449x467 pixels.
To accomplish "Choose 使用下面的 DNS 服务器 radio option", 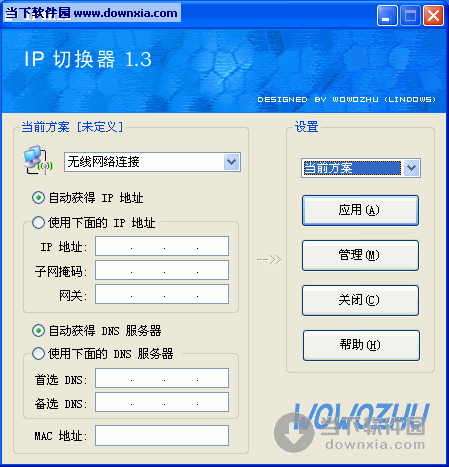I will [38, 353].
